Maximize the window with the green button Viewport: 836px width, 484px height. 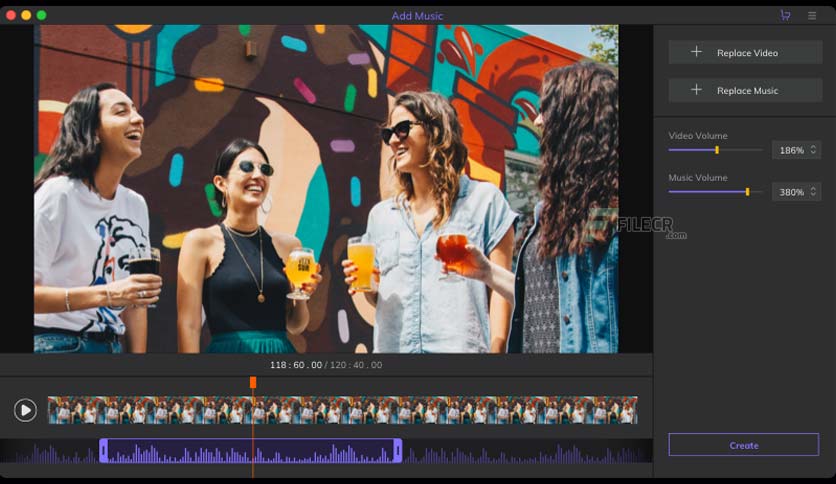[x=42, y=15]
